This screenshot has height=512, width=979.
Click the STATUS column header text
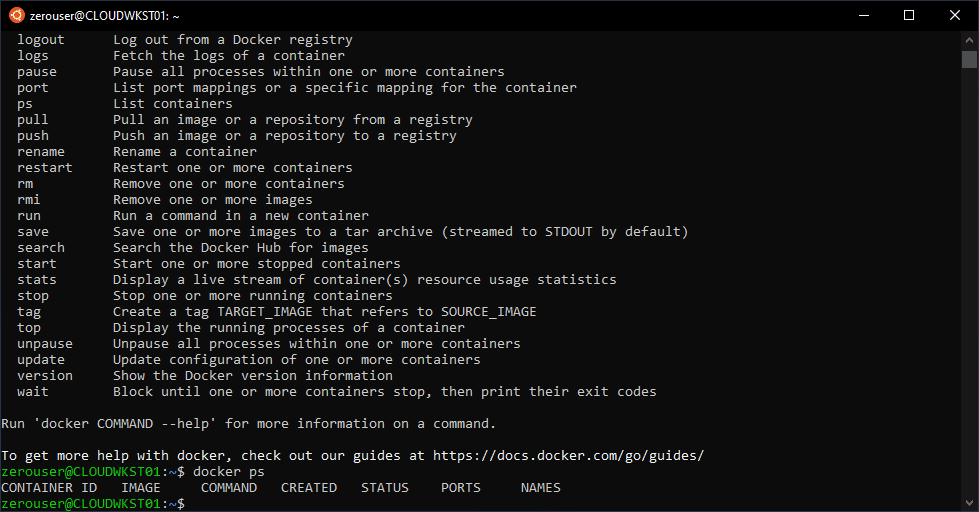(x=384, y=488)
